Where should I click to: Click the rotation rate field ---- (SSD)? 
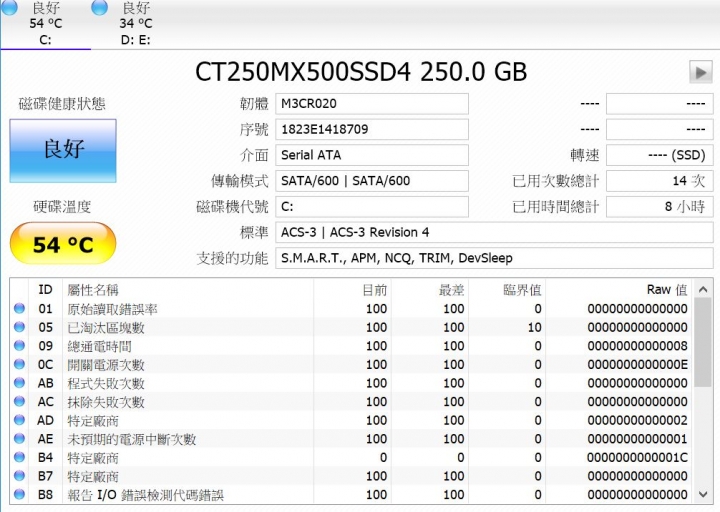click(x=659, y=155)
